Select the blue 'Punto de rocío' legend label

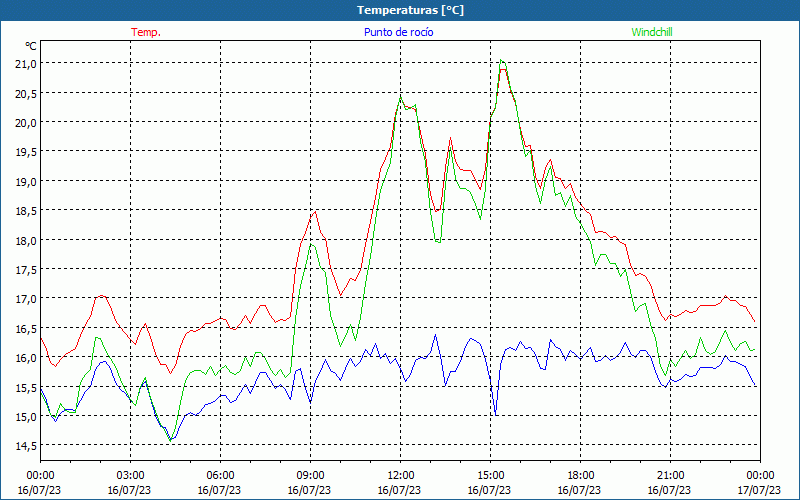coord(398,32)
